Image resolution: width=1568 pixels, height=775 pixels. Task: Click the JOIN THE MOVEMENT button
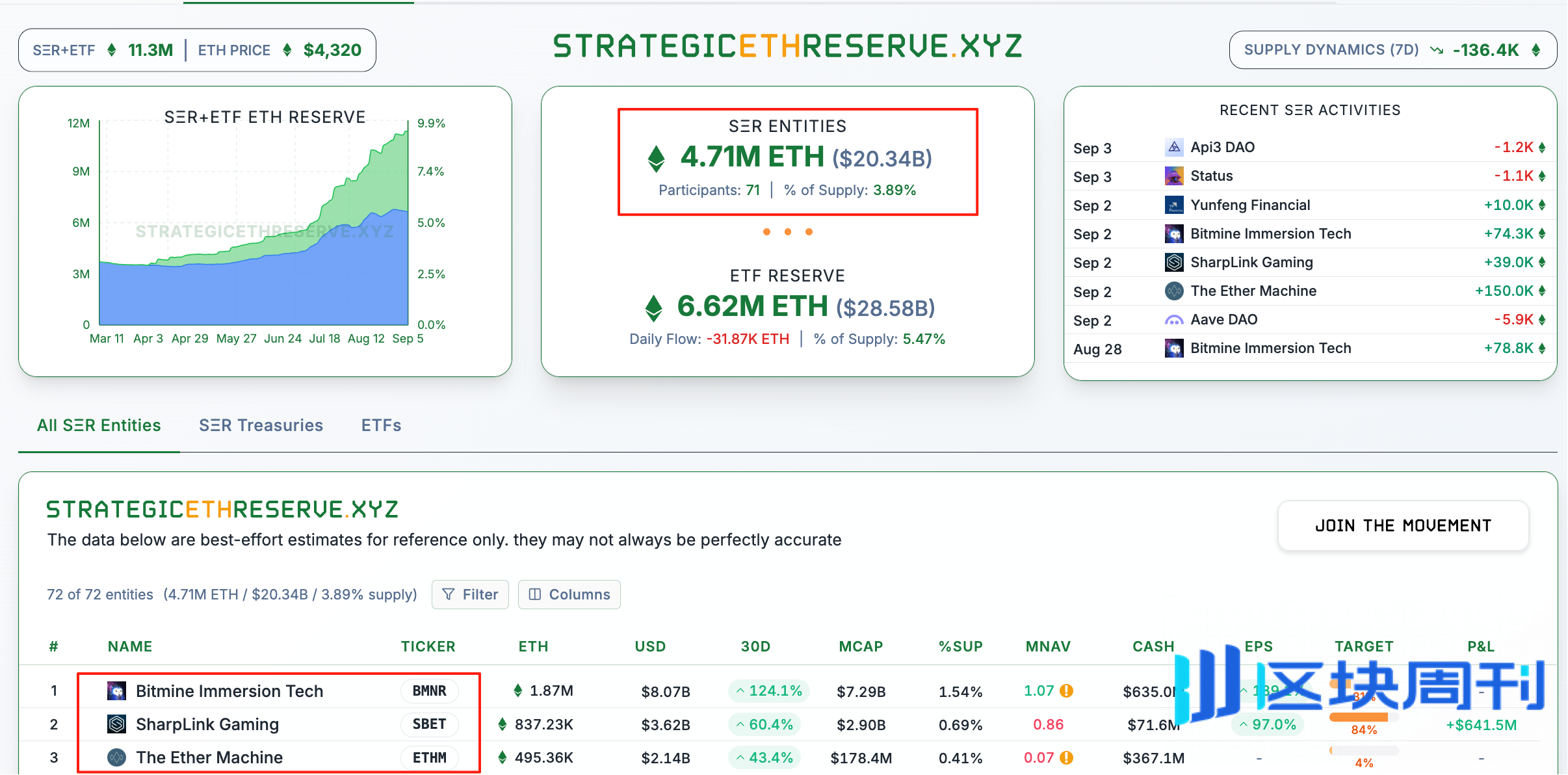pyautogui.click(x=1404, y=525)
